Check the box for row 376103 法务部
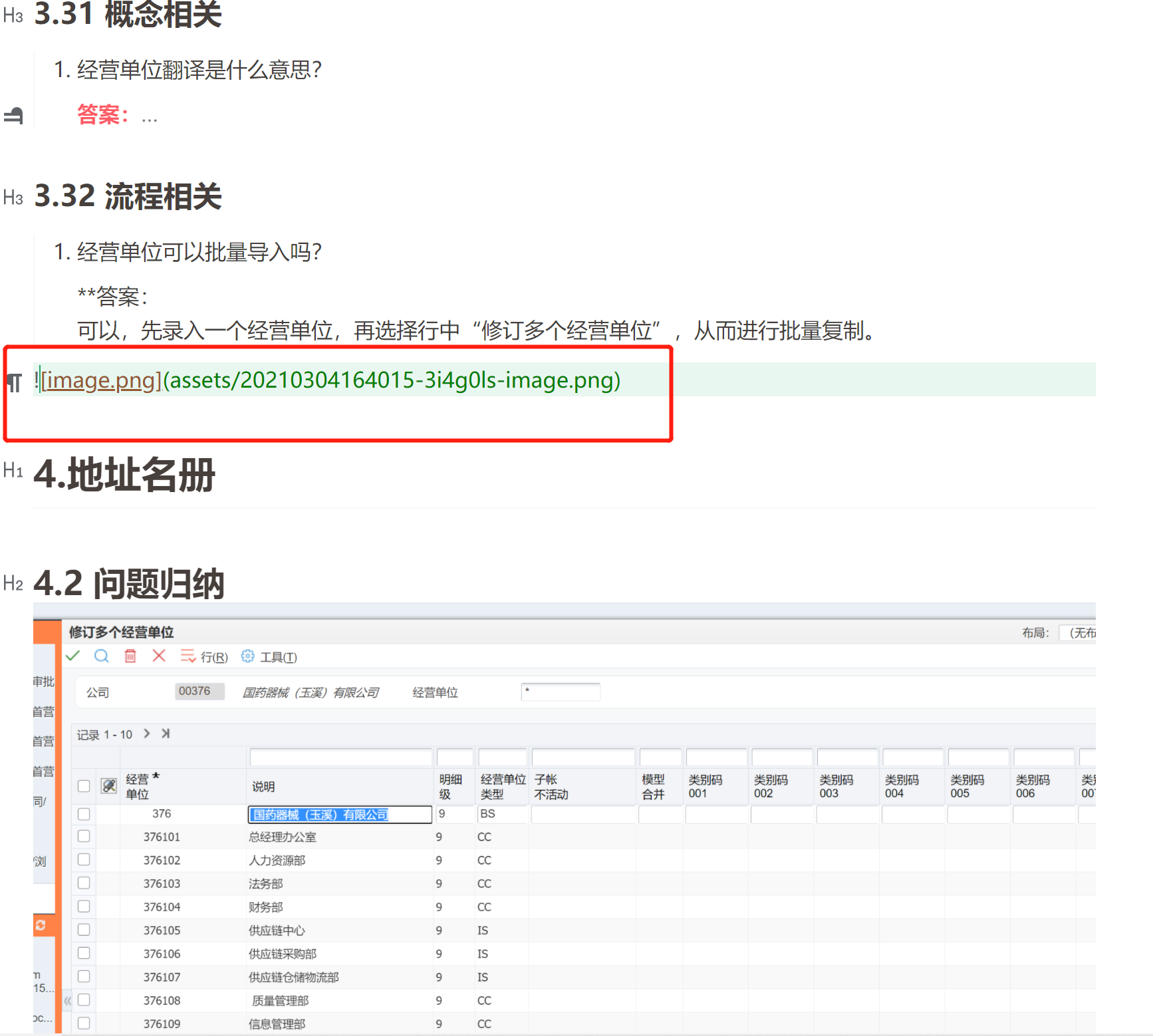The height and width of the screenshot is (1036, 1153). point(84,883)
